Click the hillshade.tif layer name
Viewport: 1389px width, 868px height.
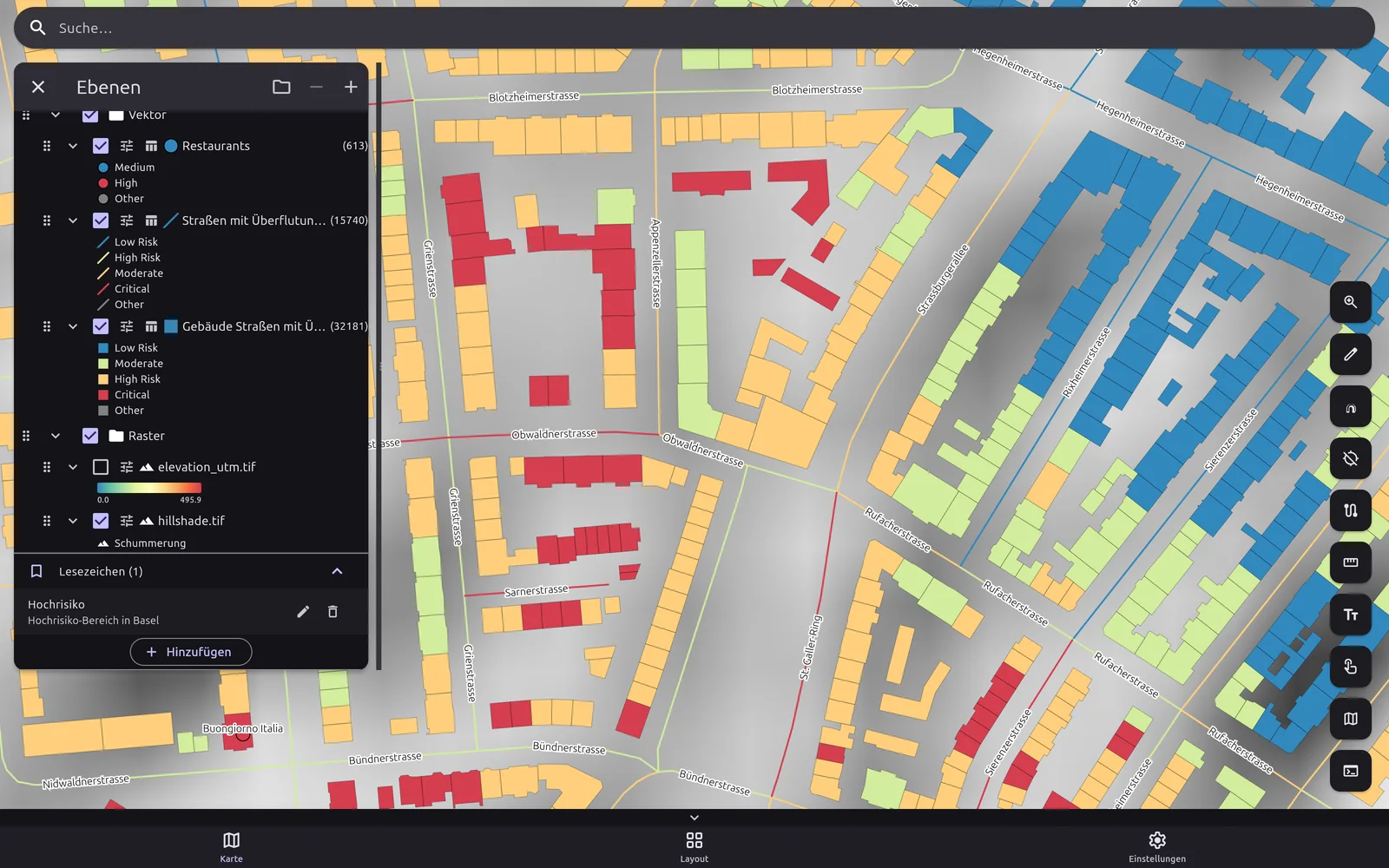tap(191, 521)
